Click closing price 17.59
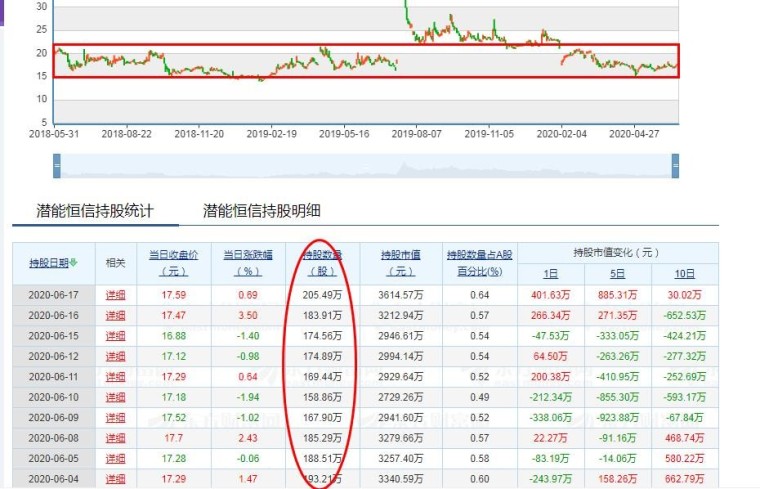 point(174,295)
